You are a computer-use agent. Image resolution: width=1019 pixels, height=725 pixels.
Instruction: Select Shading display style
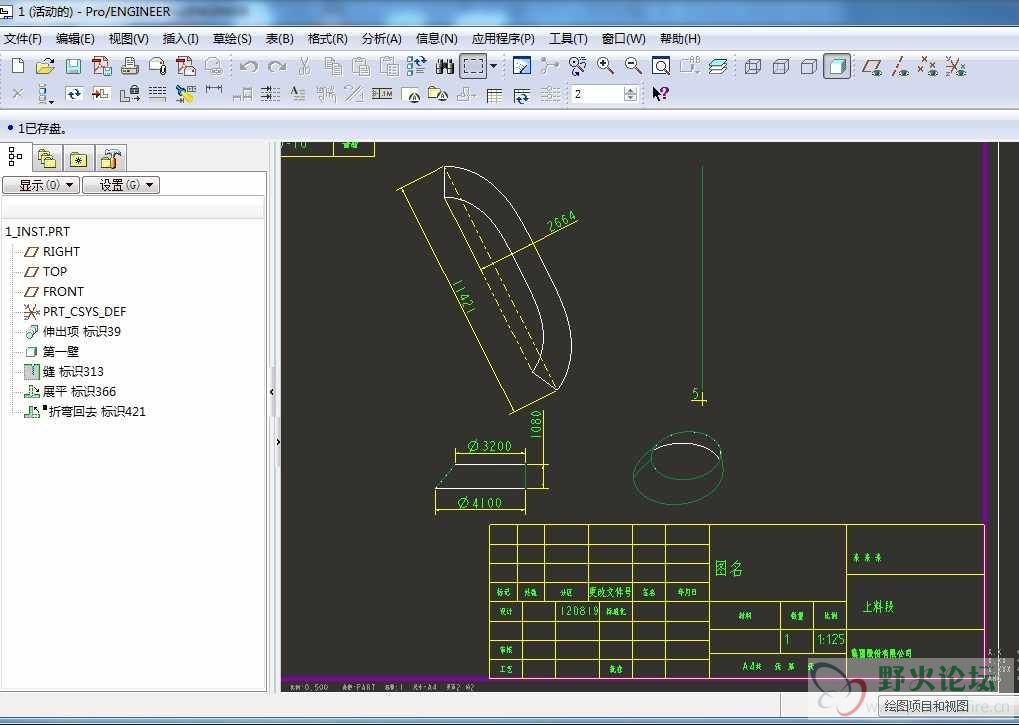click(x=837, y=66)
